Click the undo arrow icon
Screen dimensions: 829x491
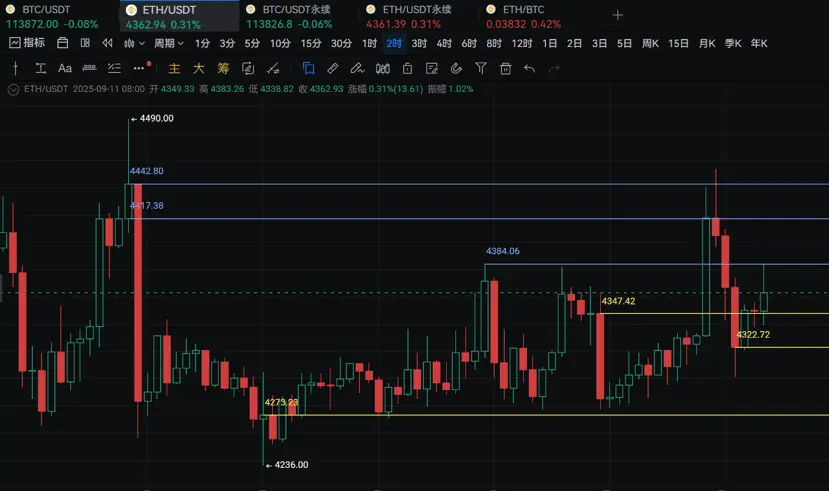(529, 68)
